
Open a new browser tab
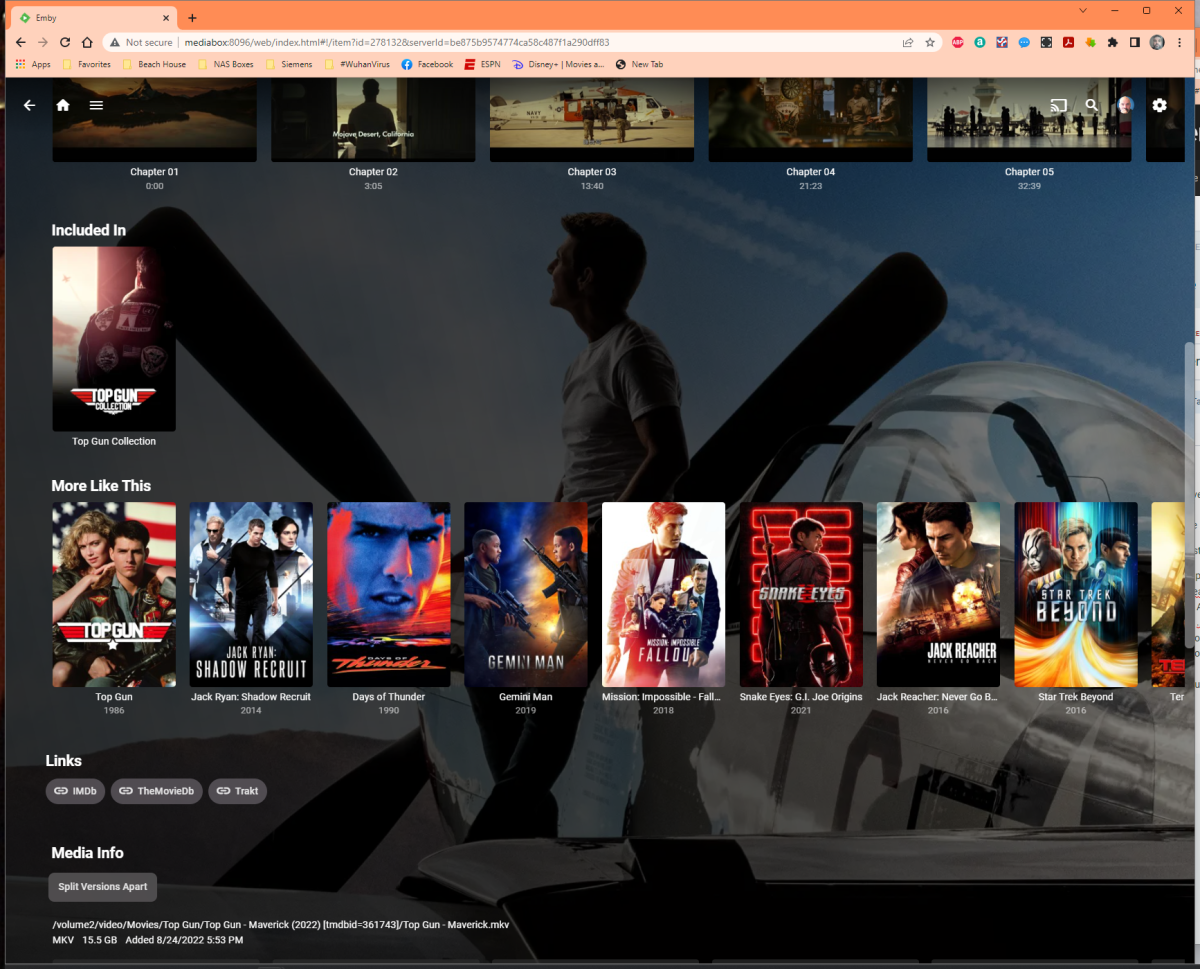pyautogui.click(x=192, y=18)
